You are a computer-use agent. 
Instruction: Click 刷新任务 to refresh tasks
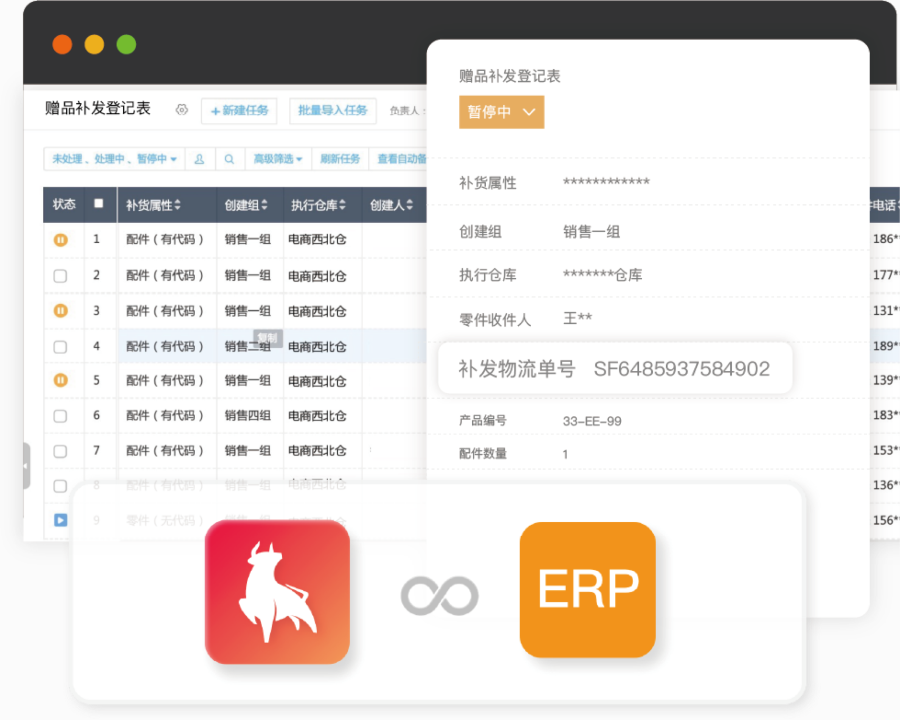[340, 159]
